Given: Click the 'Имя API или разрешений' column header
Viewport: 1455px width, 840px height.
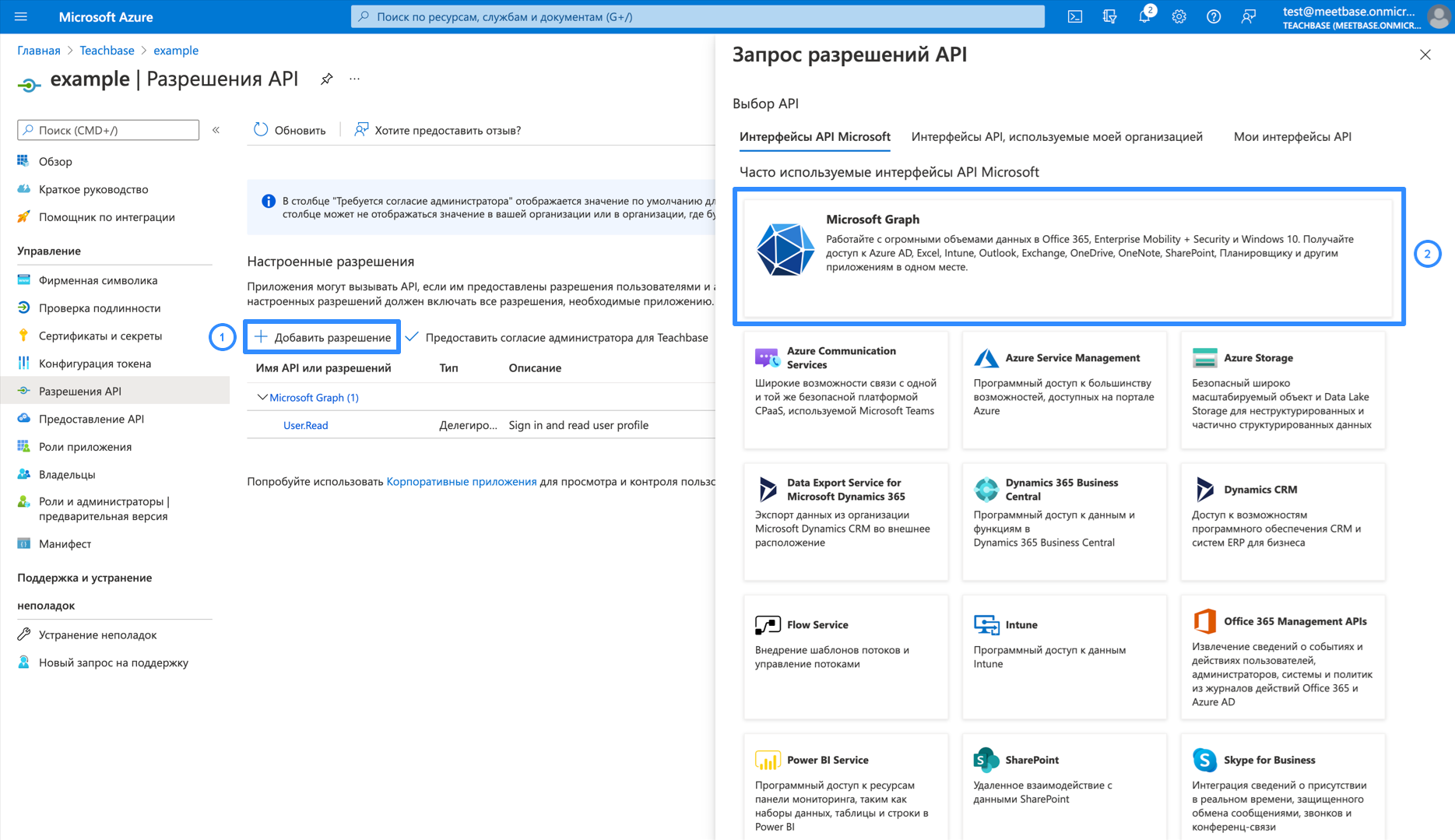Looking at the screenshot, I should pyautogui.click(x=323, y=367).
